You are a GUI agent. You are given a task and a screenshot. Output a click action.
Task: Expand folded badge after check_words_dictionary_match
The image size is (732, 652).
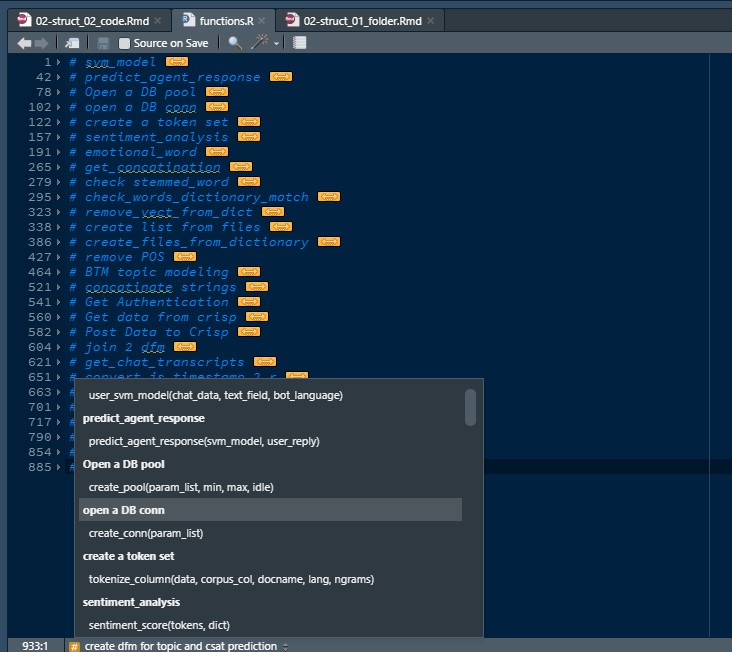point(329,197)
